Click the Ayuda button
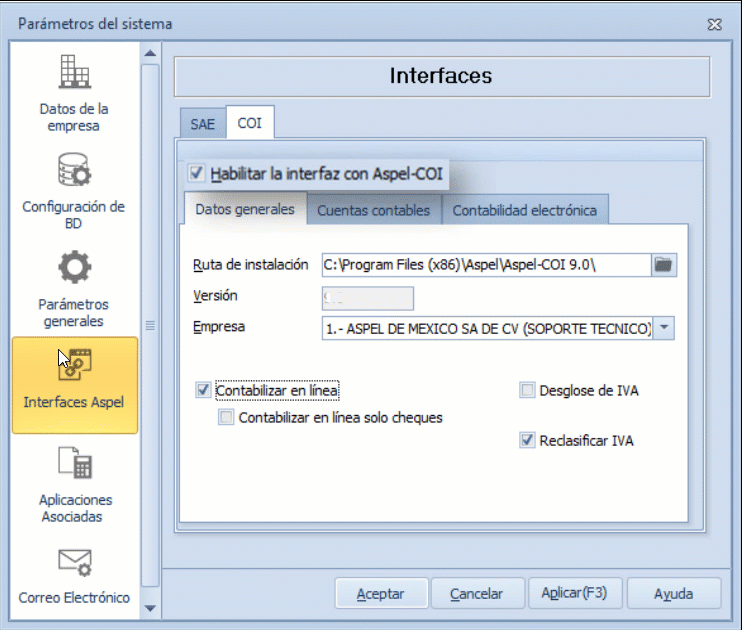 pyautogui.click(x=673, y=593)
